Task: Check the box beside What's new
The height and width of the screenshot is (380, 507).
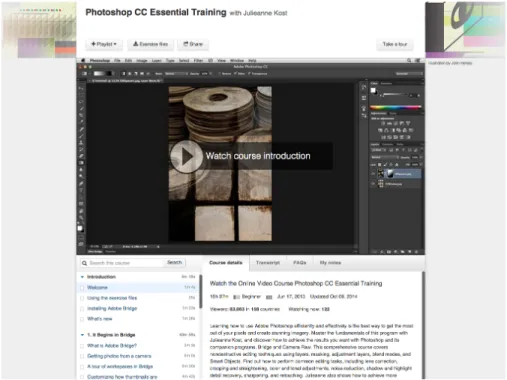Action: point(82,319)
